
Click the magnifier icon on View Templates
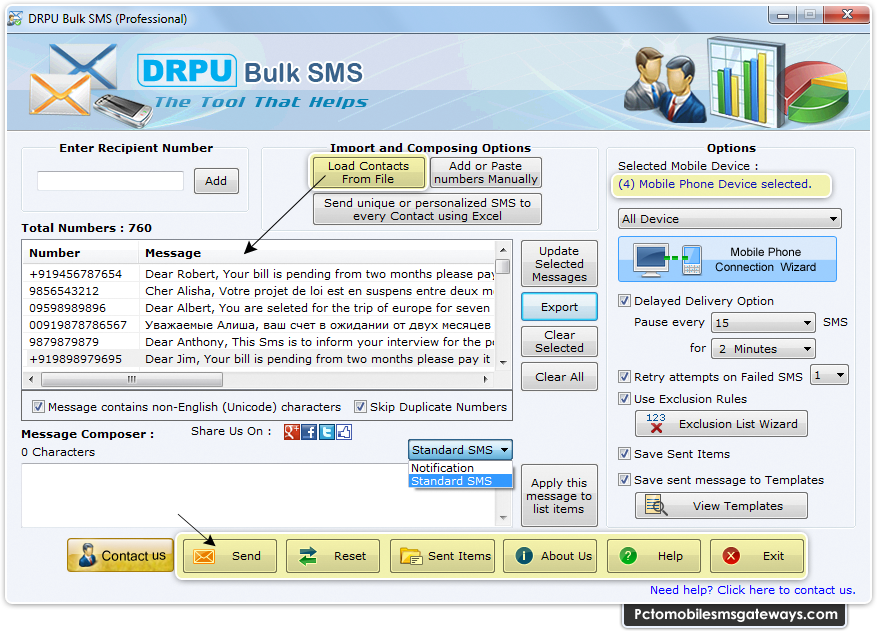tap(656, 505)
